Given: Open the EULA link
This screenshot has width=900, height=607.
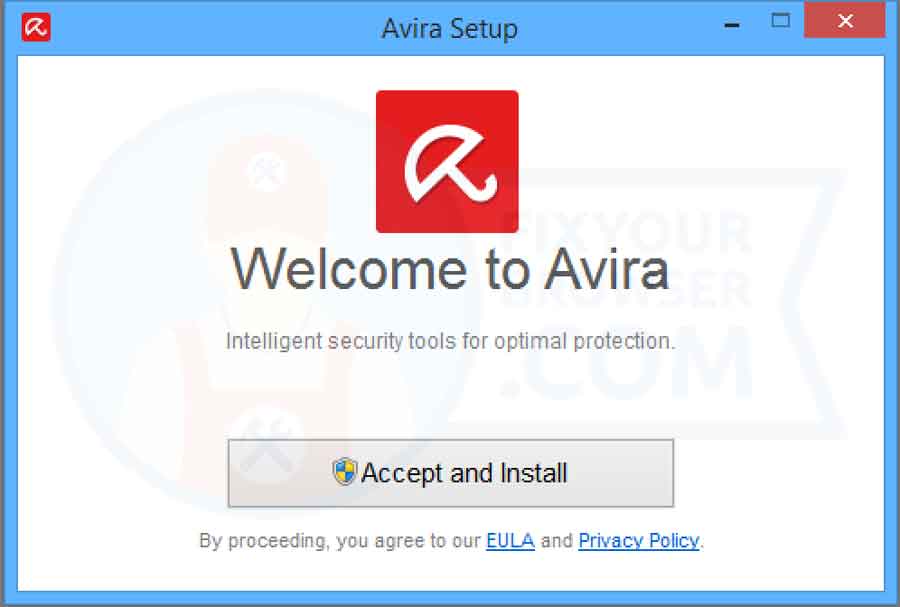Looking at the screenshot, I should [510, 540].
